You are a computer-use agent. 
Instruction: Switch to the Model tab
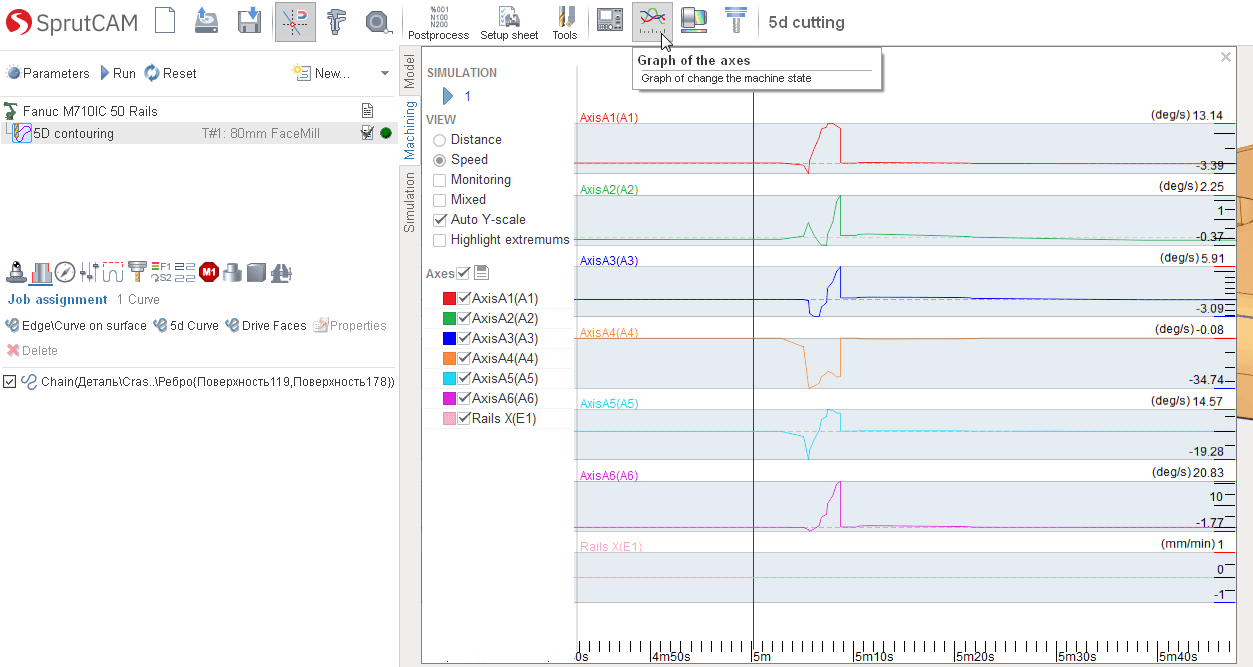click(410, 71)
